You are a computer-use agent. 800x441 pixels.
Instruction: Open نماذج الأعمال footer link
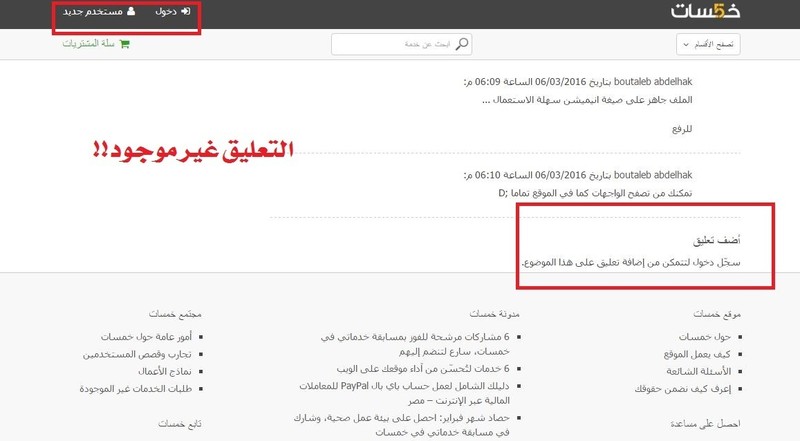[x=165, y=372]
